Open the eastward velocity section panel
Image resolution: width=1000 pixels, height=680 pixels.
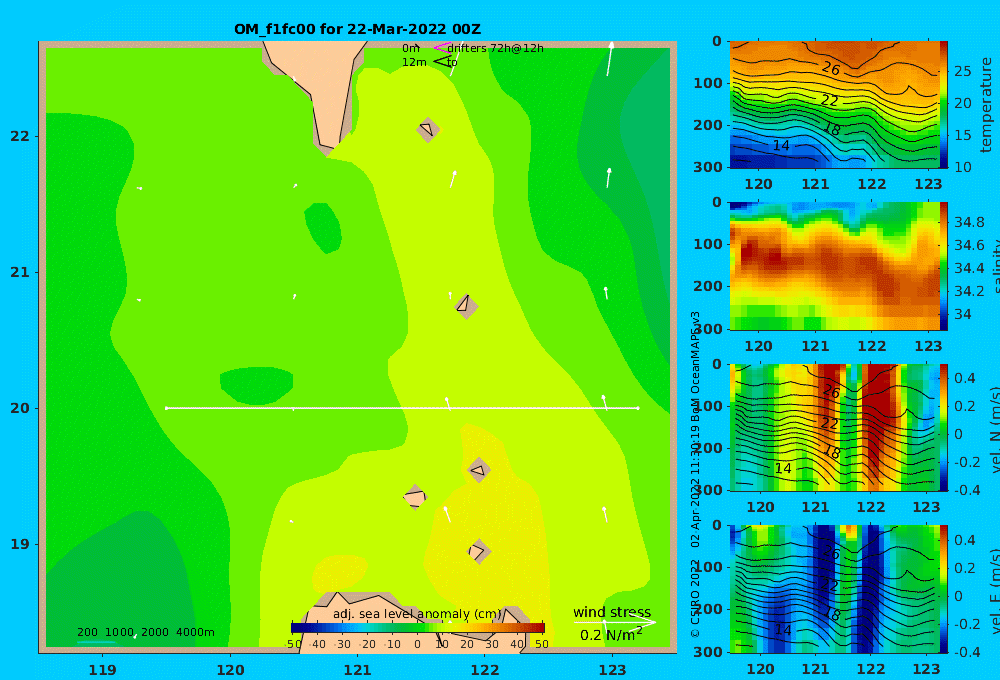834,589
